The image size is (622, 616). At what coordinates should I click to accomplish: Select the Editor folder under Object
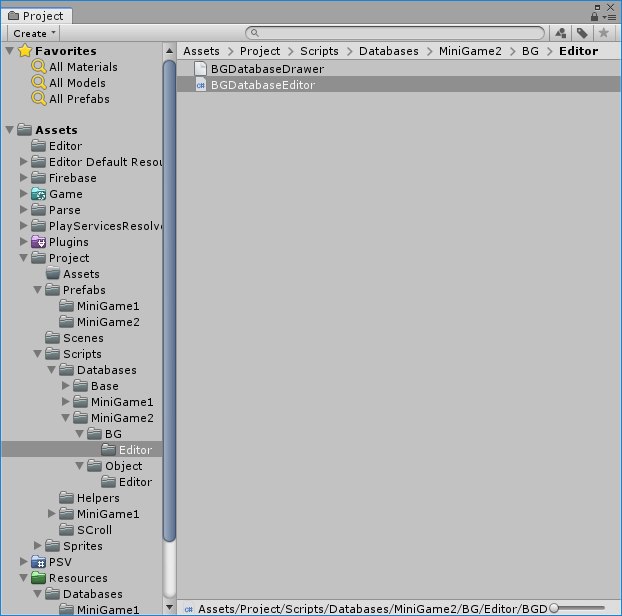click(x=127, y=482)
